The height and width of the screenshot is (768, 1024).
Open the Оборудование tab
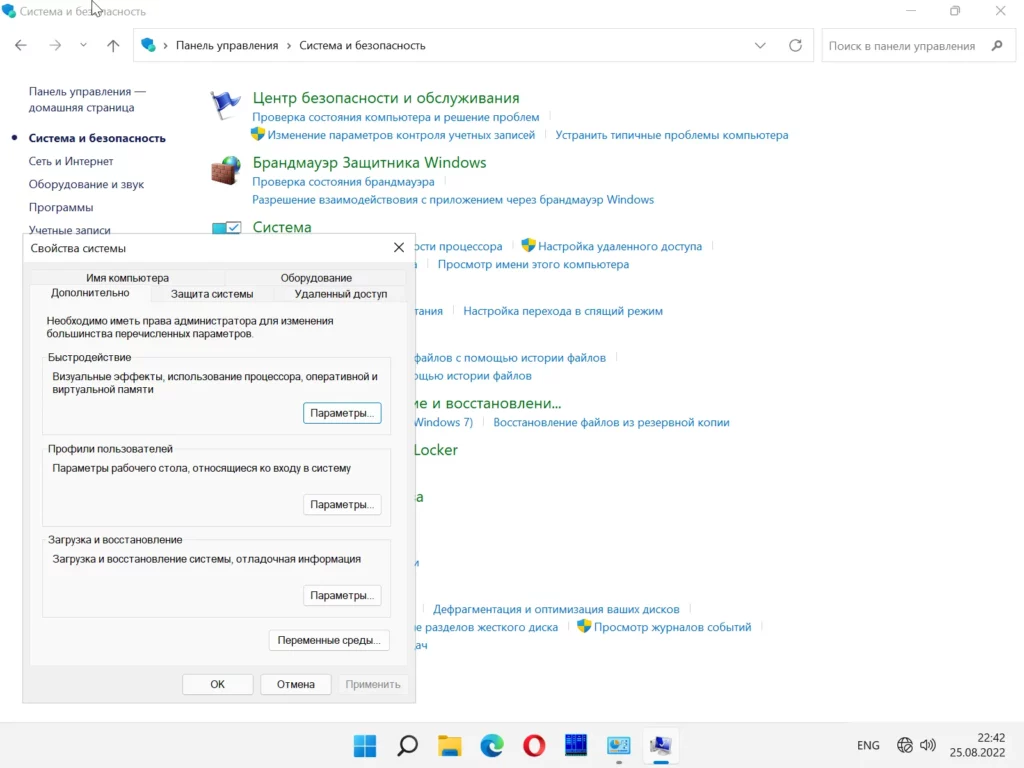click(316, 277)
